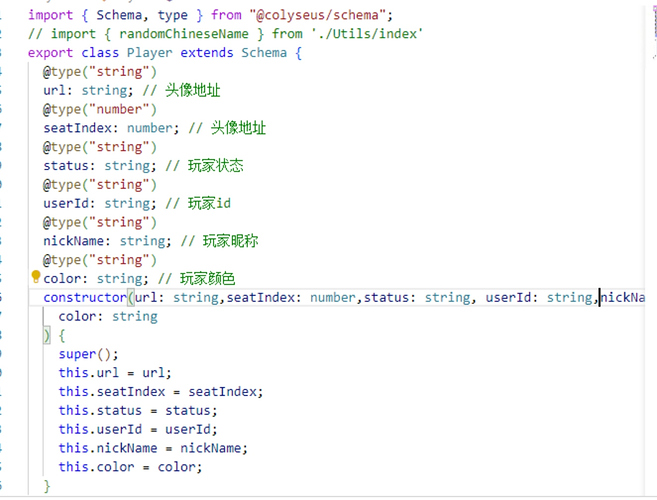This screenshot has height=500, width=657.
Task: Click the seatIndex property declaration
Action: tap(78, 128)
